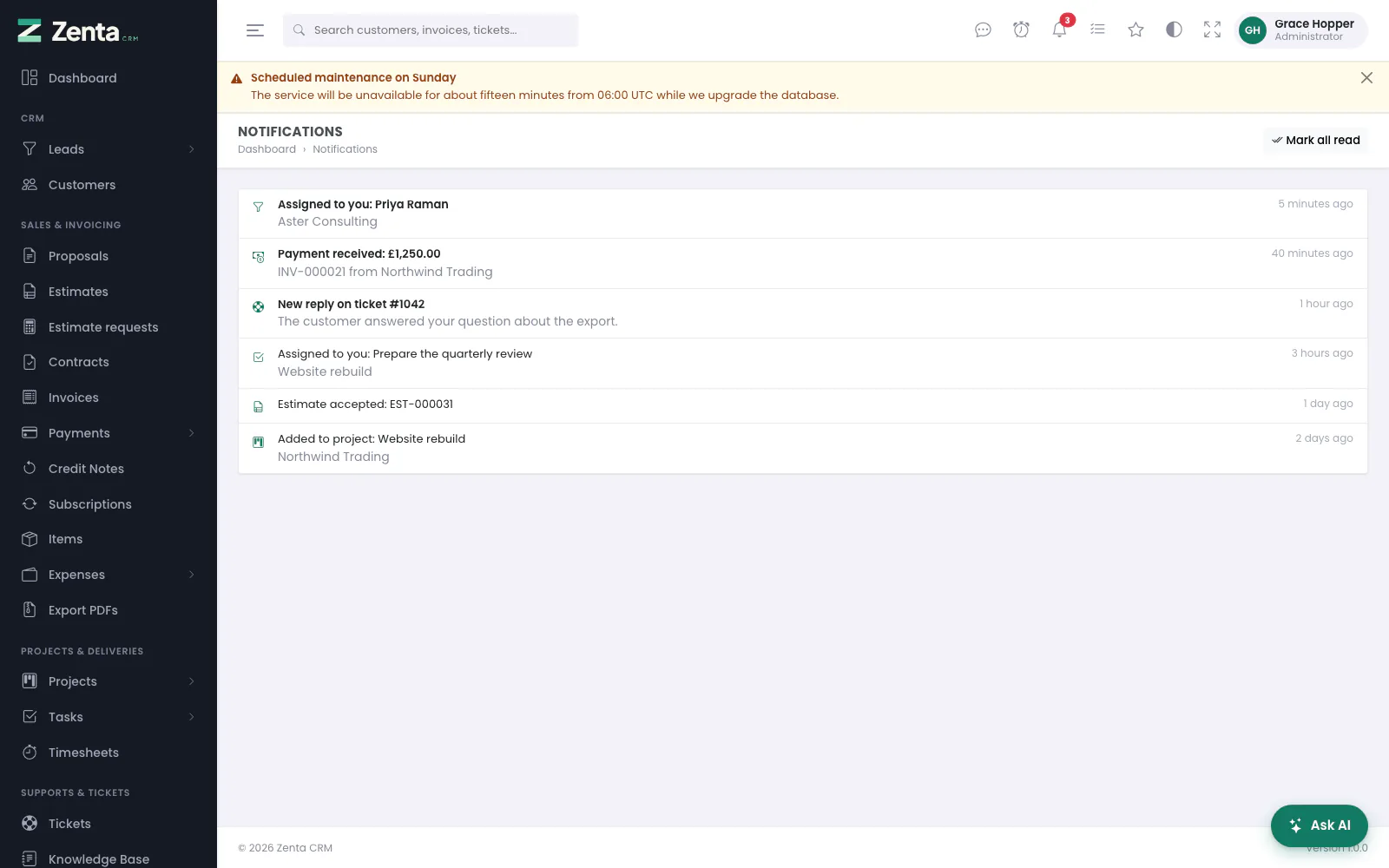The height and width of the screenshot is (868, 1389).
Task: Open the reminders alarm clock icon
Action: 1021,30
